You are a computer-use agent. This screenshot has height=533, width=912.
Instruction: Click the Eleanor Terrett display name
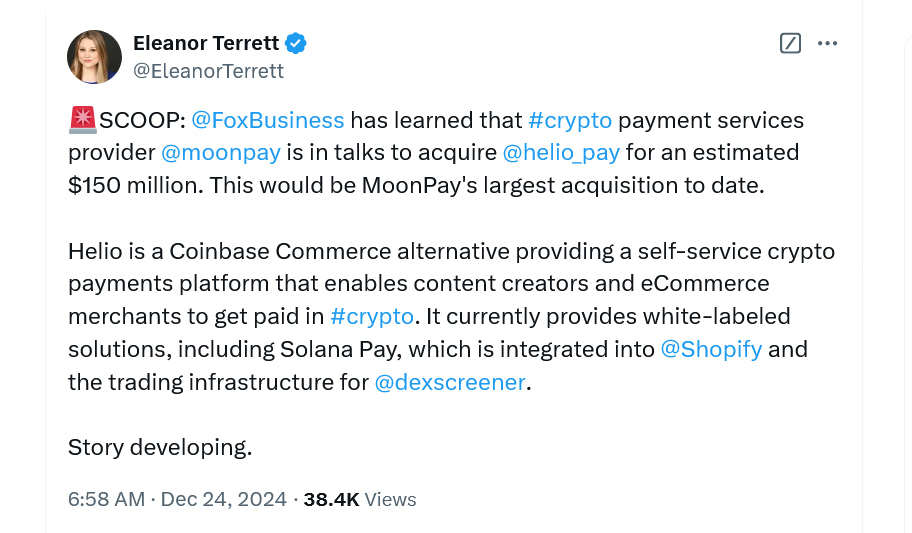pyautogui.click(x=207, y=43)
